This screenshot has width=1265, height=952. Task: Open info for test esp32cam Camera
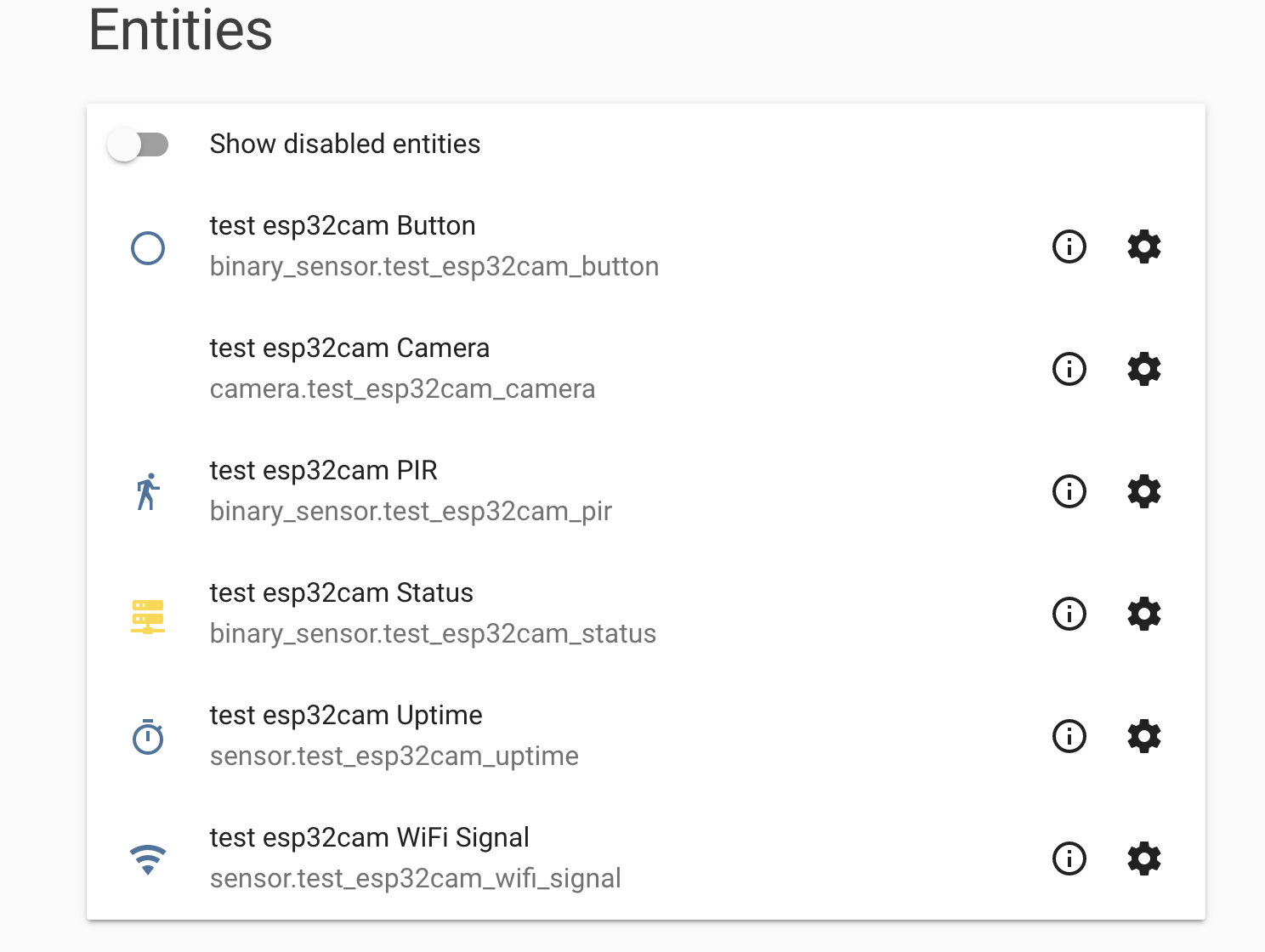click(1069, 369)
